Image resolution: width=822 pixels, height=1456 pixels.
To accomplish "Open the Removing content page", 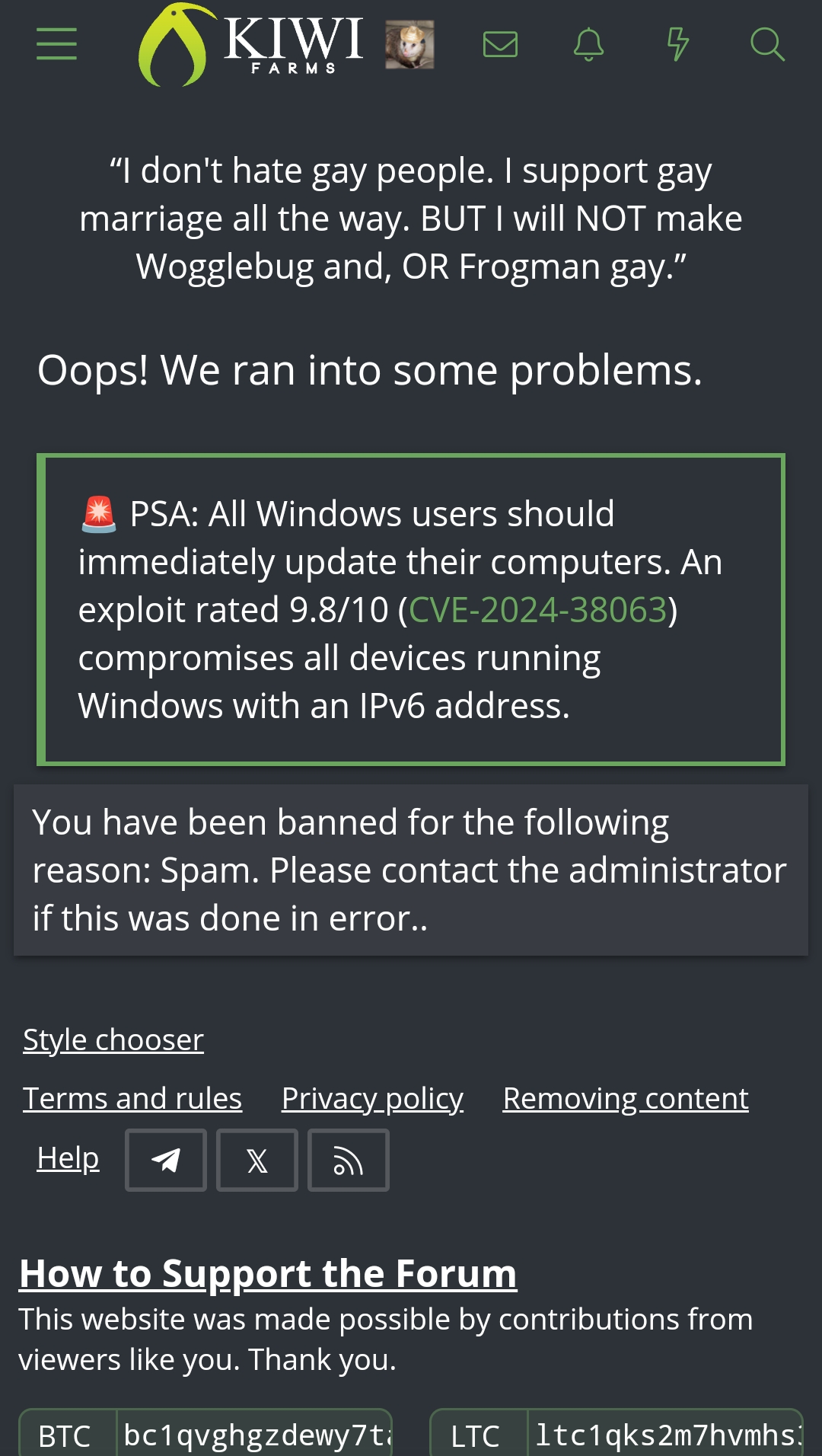I will (626, 1099).
